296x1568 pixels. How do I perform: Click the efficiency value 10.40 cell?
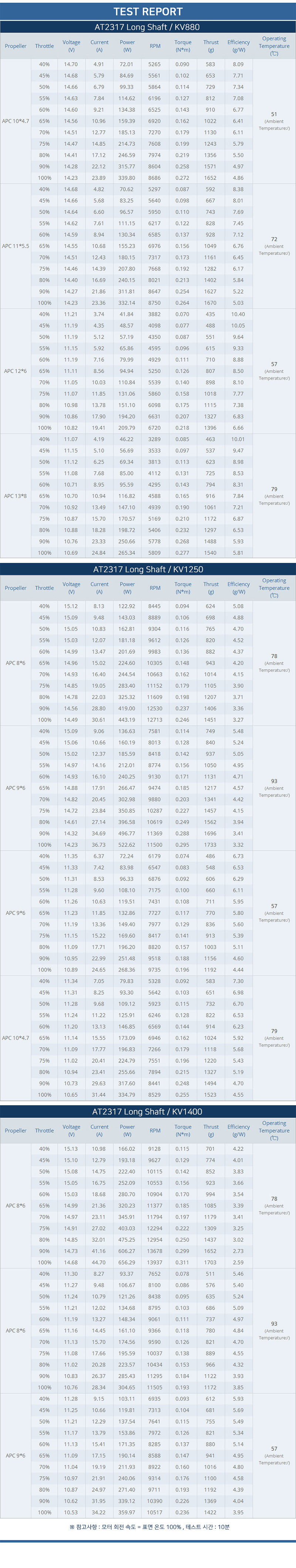point(238,314)
